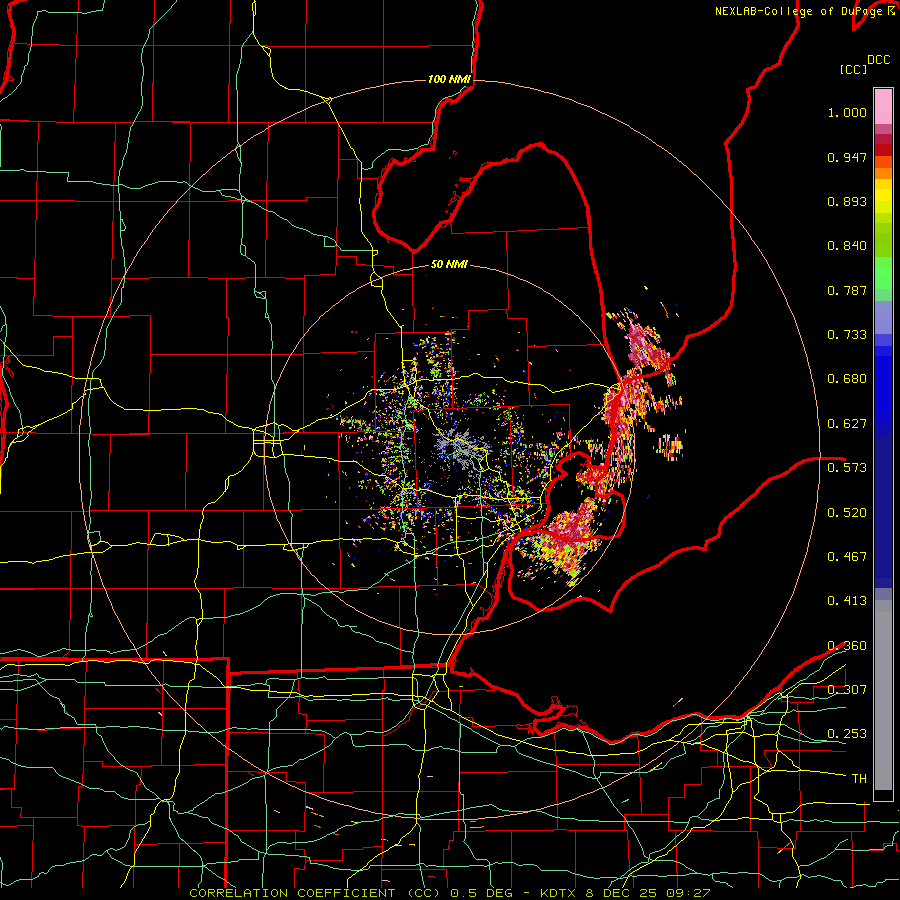Click the 0.573 scale value
900x900 pixels.
847,467
